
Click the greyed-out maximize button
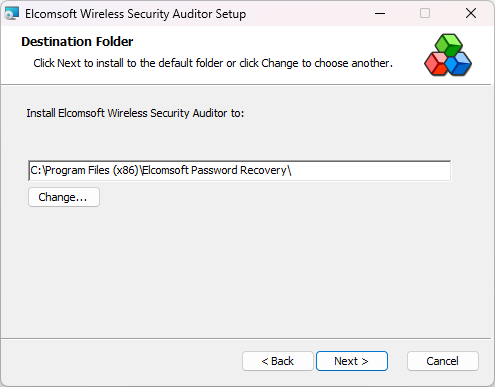425,14
